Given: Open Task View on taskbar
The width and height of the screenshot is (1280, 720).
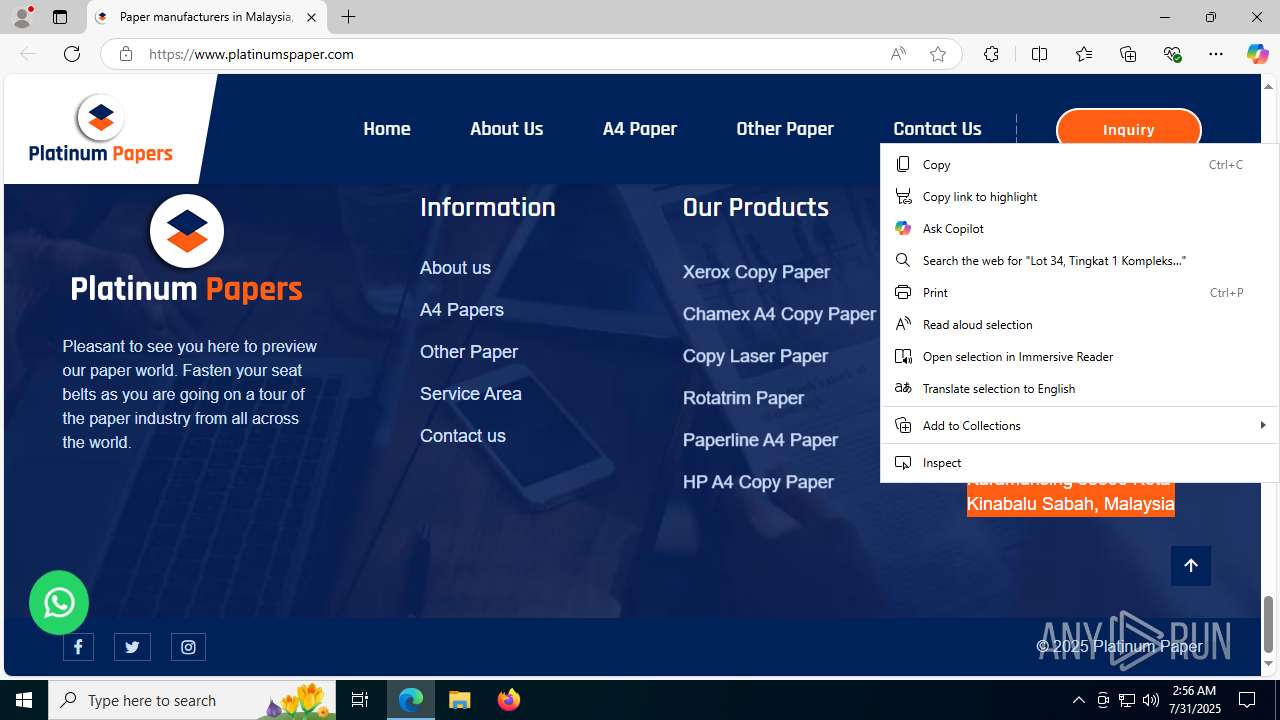Looking at the screenshot, I should 360,700.
